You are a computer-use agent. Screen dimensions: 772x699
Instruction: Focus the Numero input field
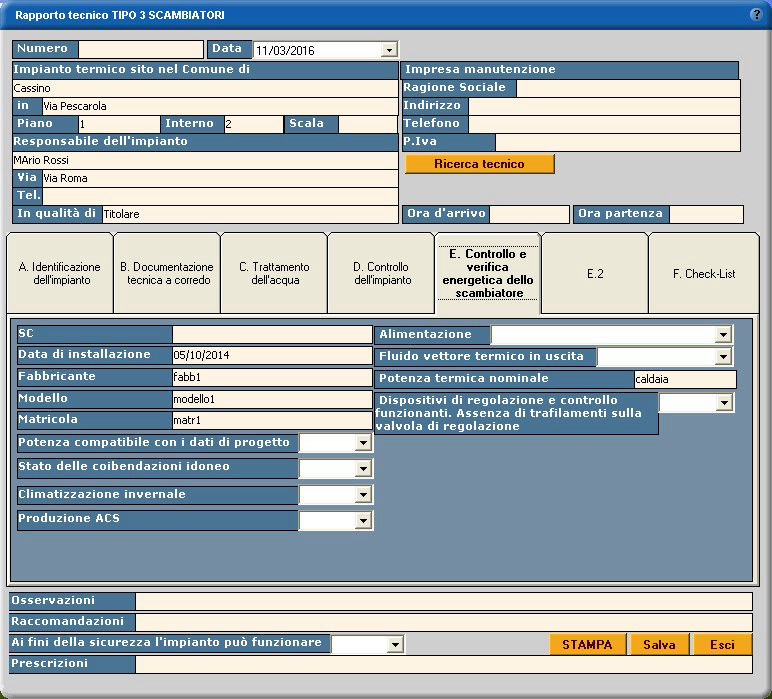141,49
